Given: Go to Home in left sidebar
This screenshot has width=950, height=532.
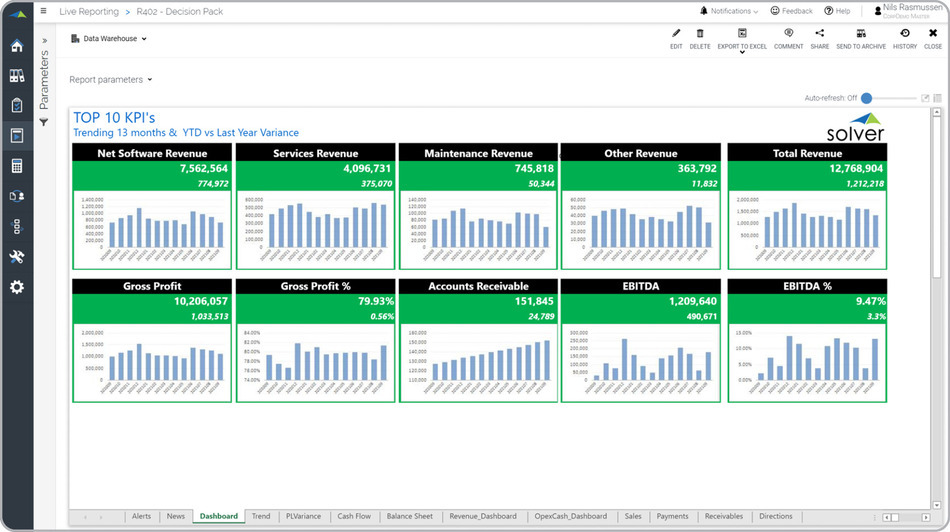Looking at the screenshot, I should 17,46.
